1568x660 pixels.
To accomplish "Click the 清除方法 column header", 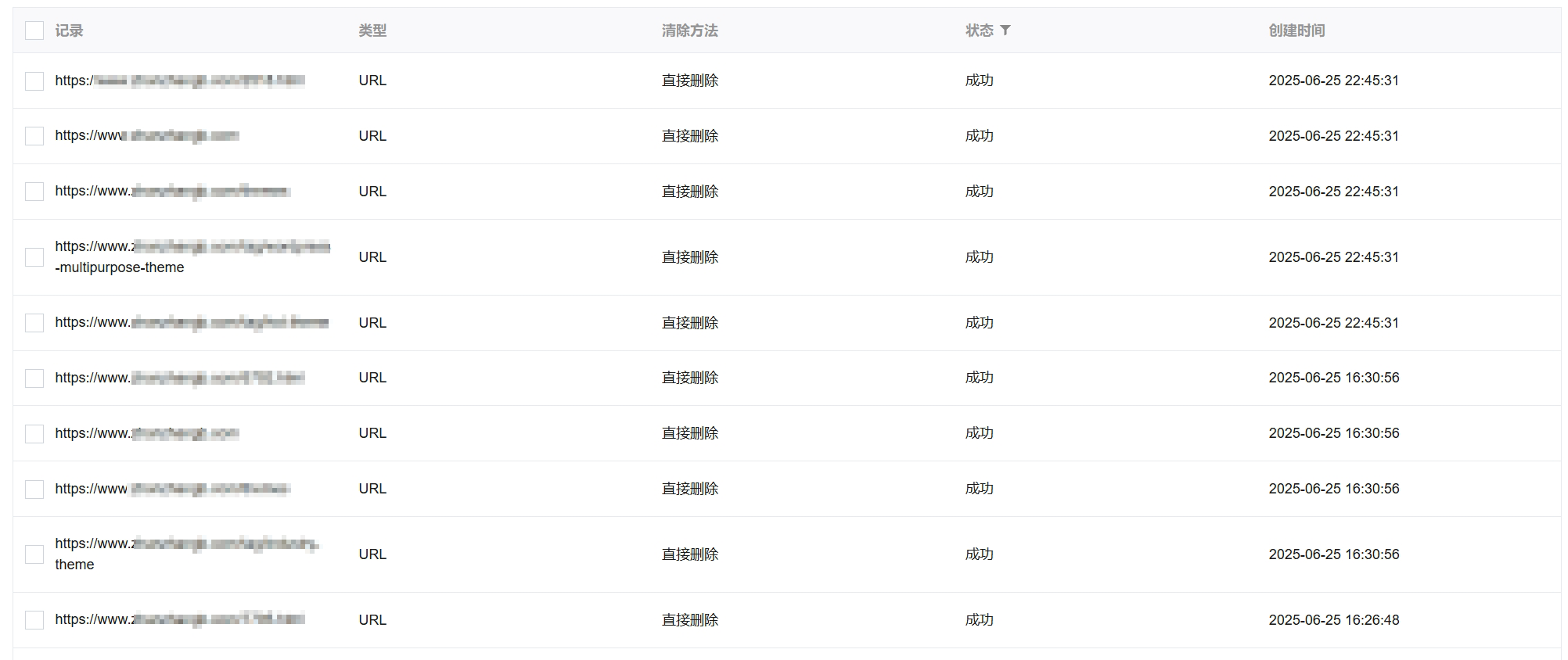I will click(x=689, y=30).
